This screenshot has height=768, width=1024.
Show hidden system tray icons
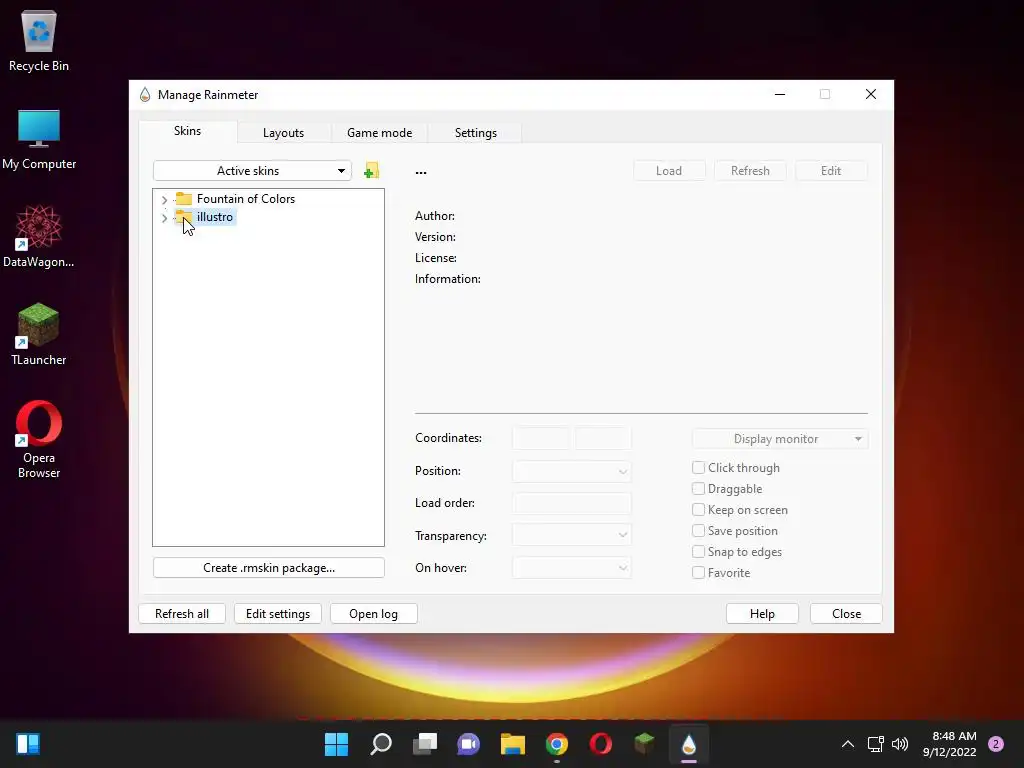coord(847,744)
